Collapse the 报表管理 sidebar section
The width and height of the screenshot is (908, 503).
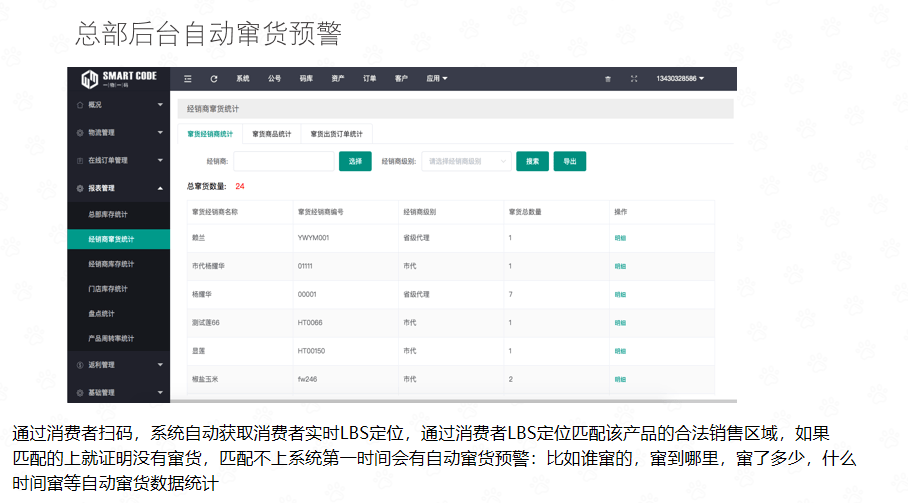[x=159, y=188]
